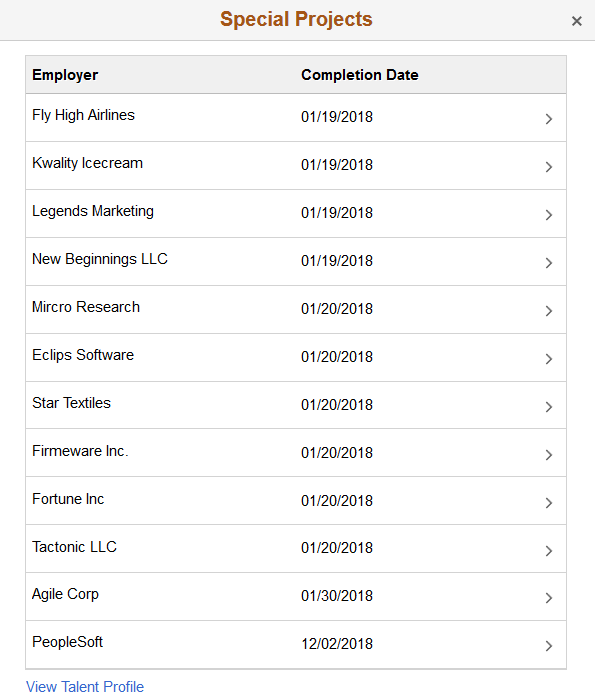Viewport: 595px width, 700px height.
Task: Sort by Completion Date column header
Action: [360, 75]
